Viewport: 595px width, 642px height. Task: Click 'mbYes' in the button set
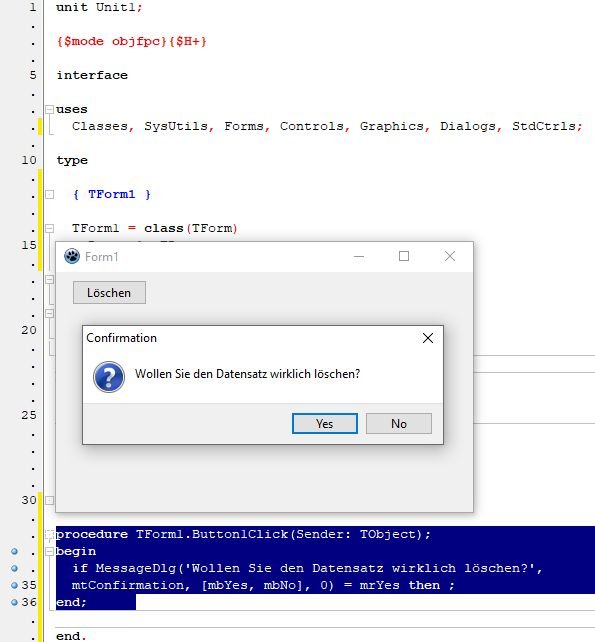click(x=228, y=585)
